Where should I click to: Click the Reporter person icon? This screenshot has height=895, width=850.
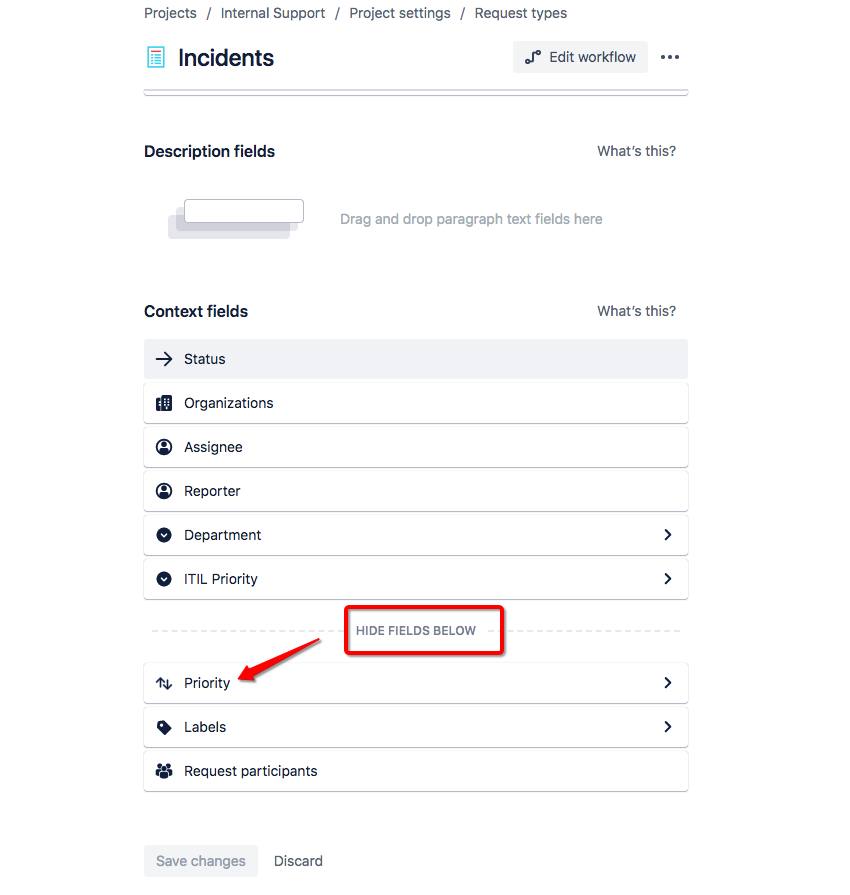click(164, 491)
